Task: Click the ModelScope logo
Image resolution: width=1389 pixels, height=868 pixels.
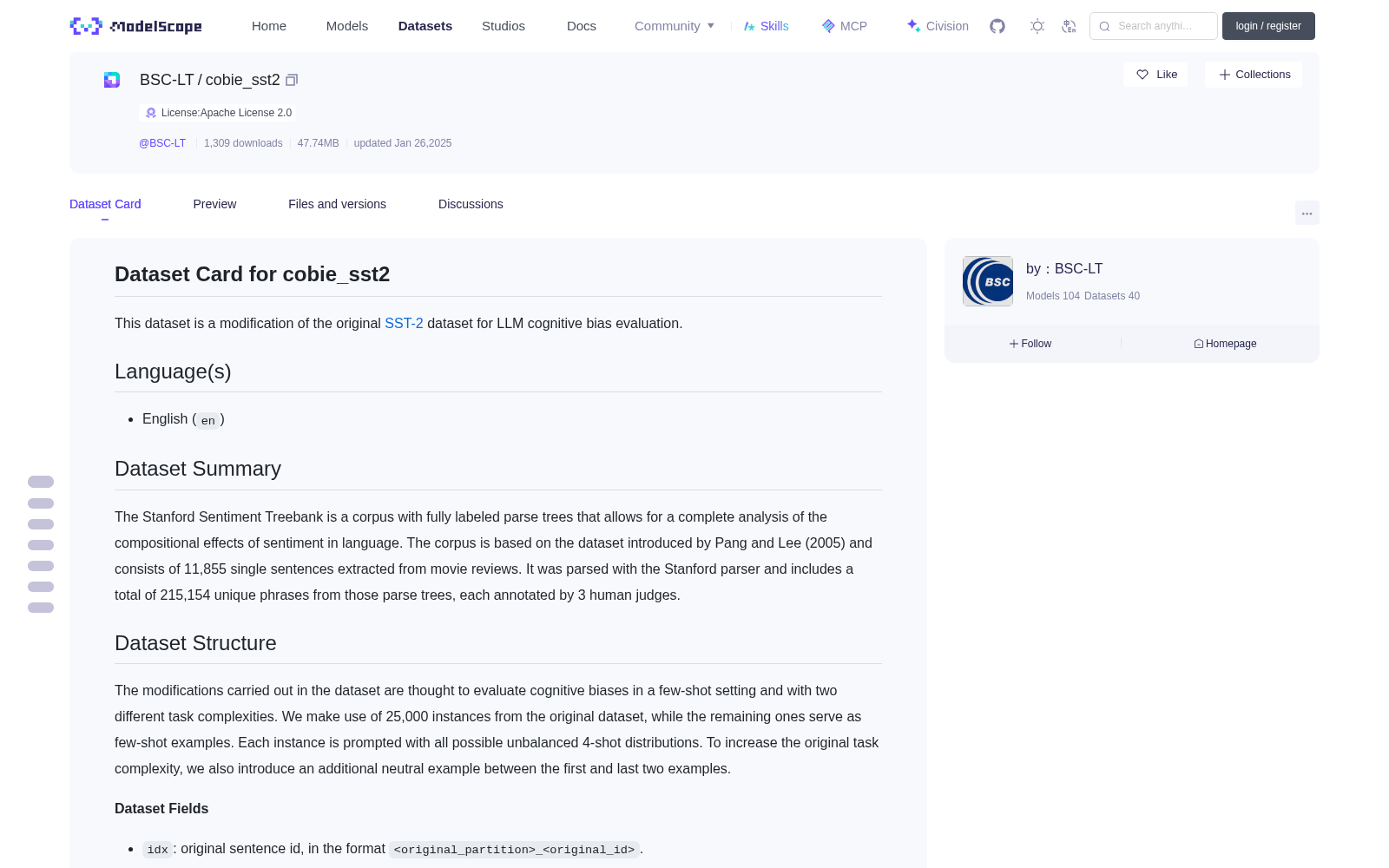Action: pyautogui.click(x=135, y=26)
